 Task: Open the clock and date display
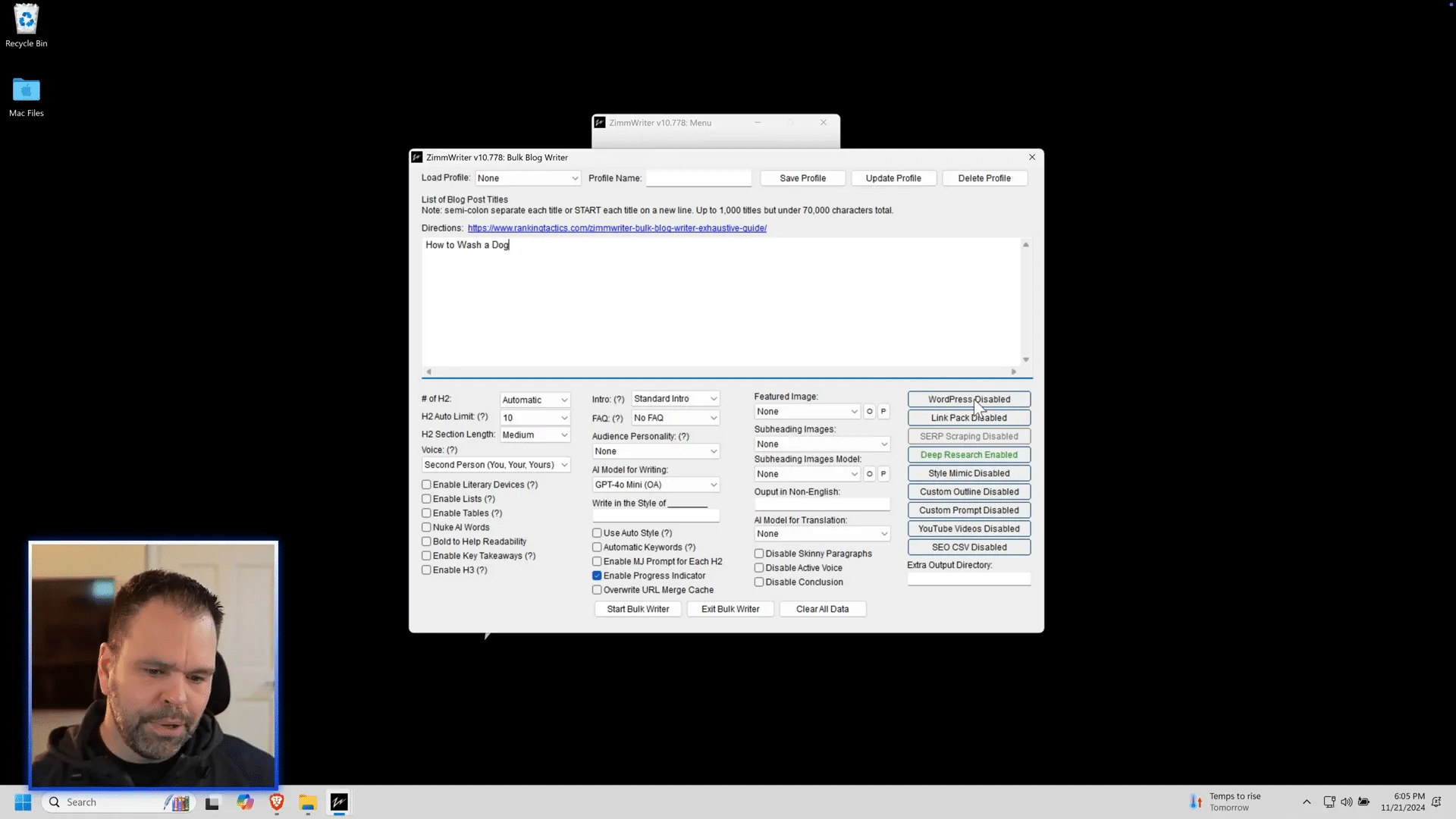1402,802
